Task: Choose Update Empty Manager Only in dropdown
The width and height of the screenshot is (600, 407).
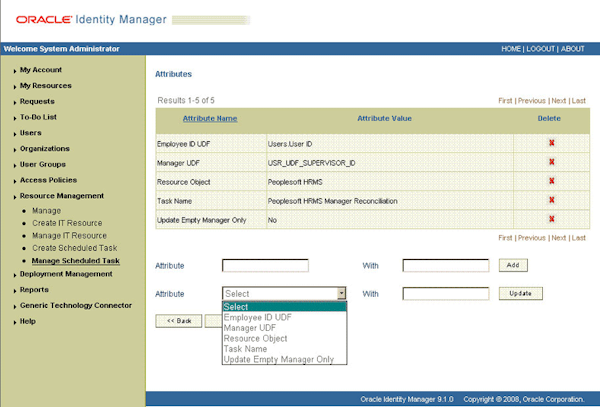Action: point(284,360)
